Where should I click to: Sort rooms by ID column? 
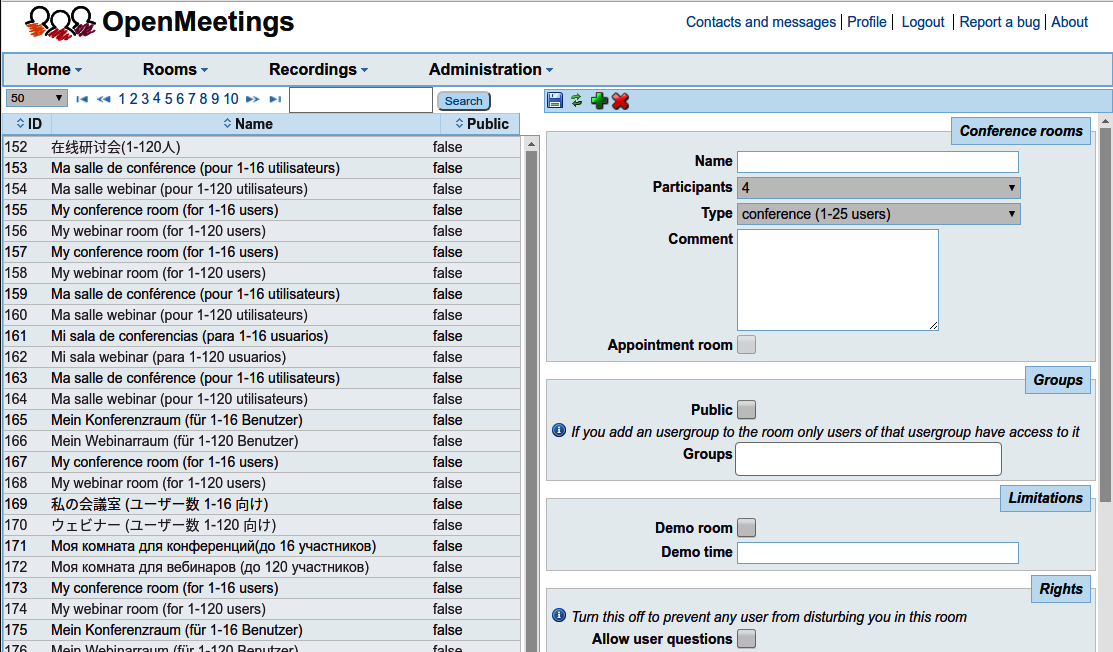coord(29,123)
